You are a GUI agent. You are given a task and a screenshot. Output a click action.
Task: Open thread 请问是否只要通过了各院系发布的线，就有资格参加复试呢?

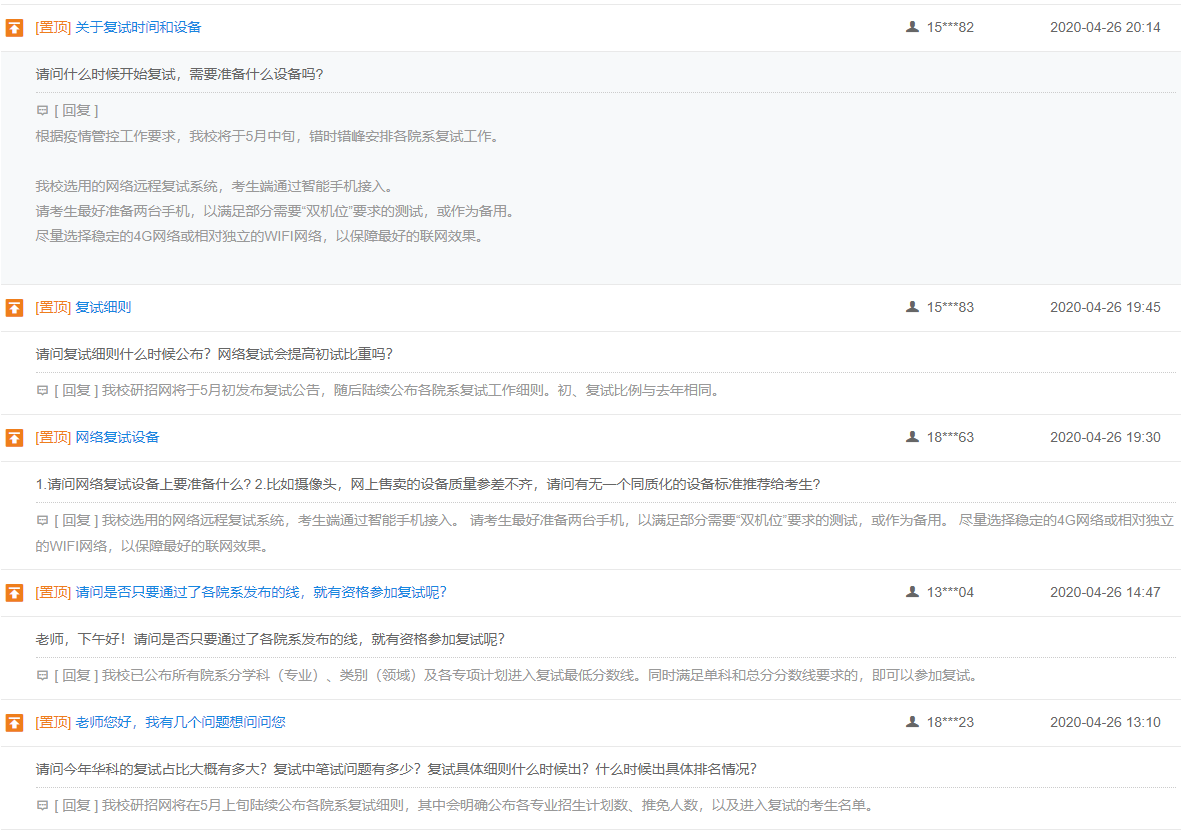pos(260,592)
